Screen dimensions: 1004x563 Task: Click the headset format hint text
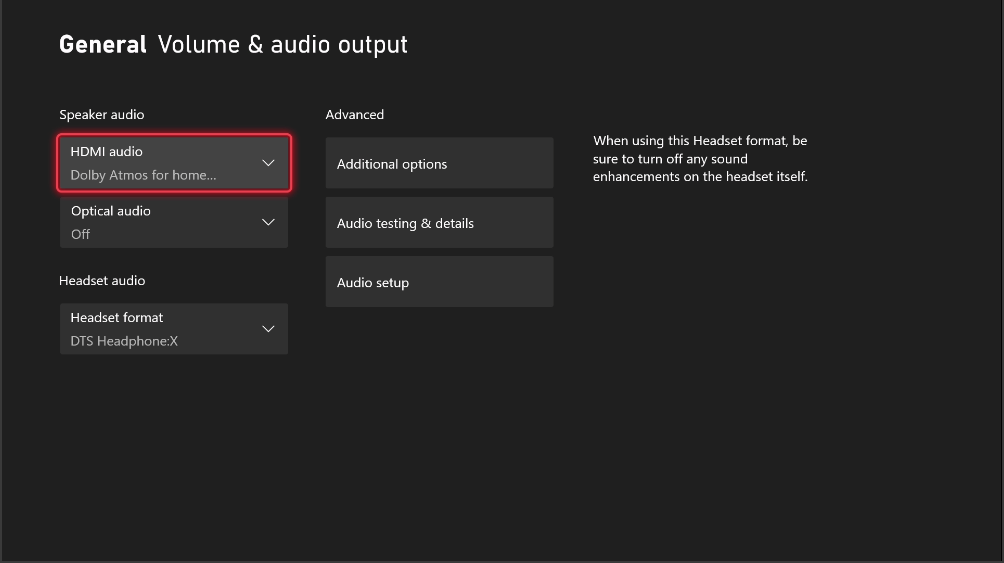click(700, 158)
